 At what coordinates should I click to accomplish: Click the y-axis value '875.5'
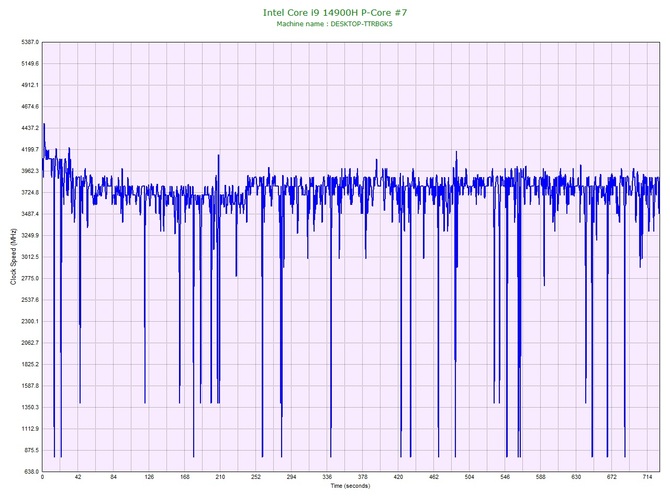(31, 450)
